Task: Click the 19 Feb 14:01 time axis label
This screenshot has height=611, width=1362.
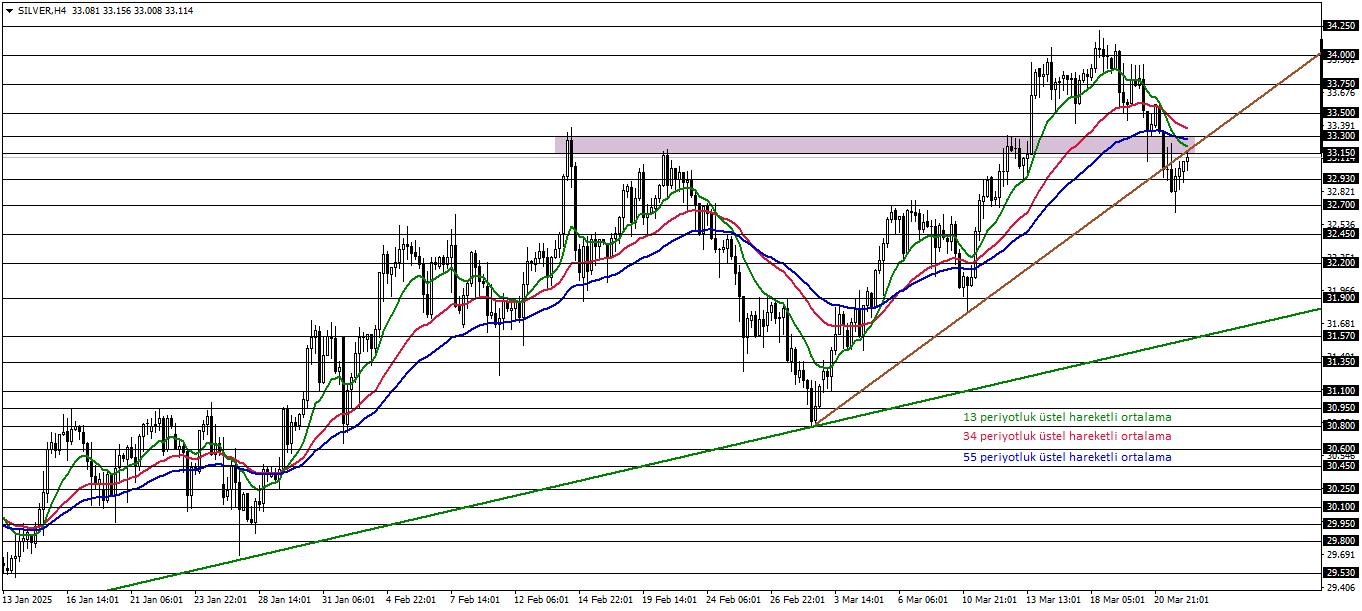Action: click(x=669, y=600)
